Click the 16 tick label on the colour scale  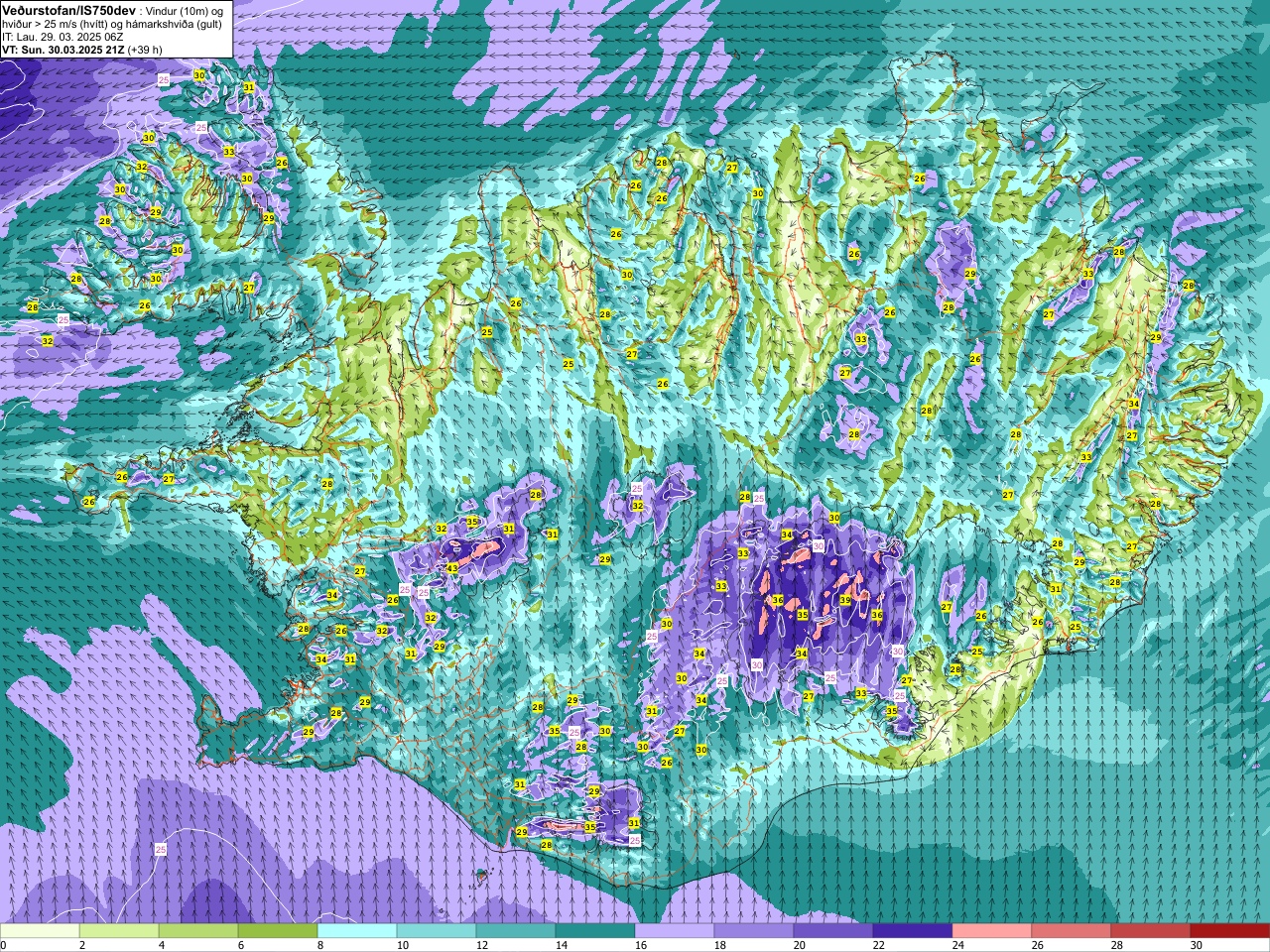pyautogui.click(x=640, y=945)
